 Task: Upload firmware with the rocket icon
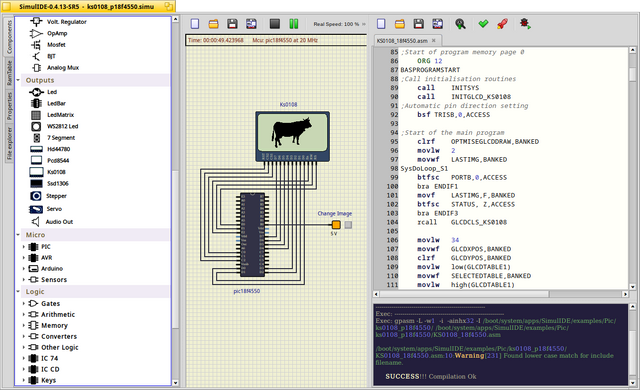click(x=502, y=24)
